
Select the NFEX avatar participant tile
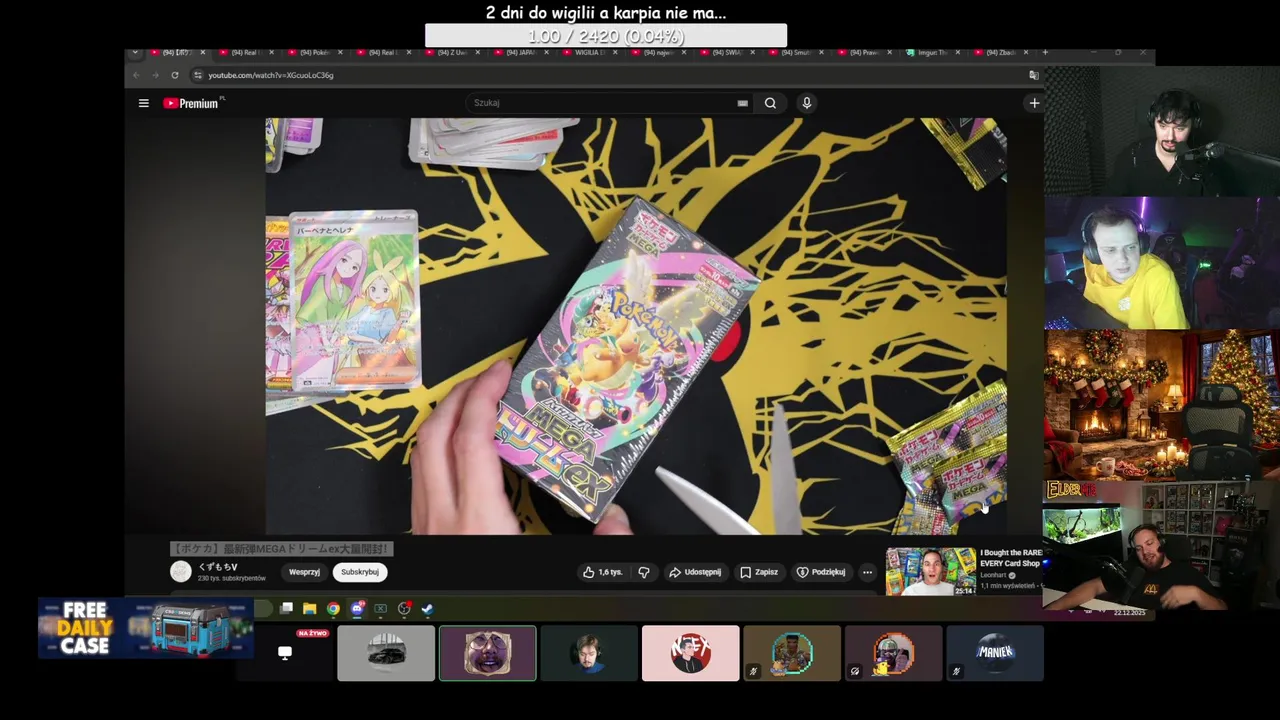[x=691, y=653]
